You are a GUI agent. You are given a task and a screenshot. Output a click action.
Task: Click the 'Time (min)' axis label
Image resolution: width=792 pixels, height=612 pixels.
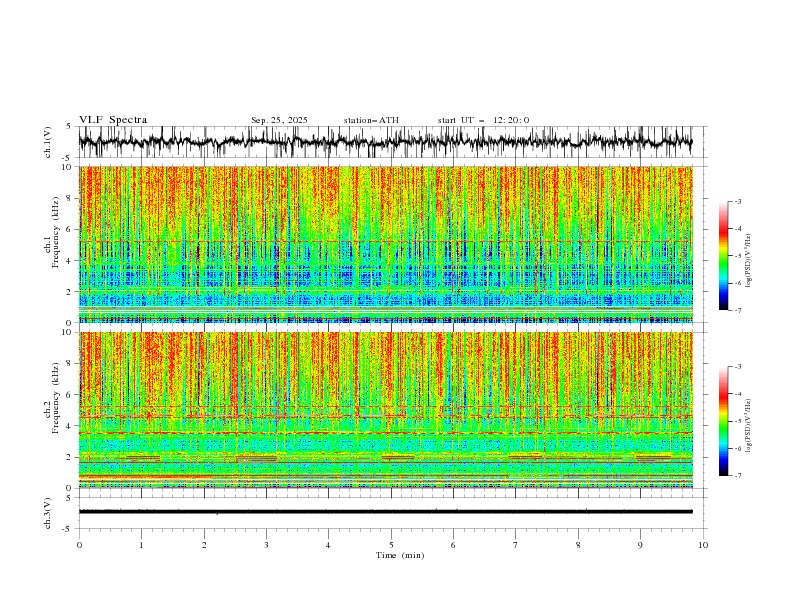point(400,555)
